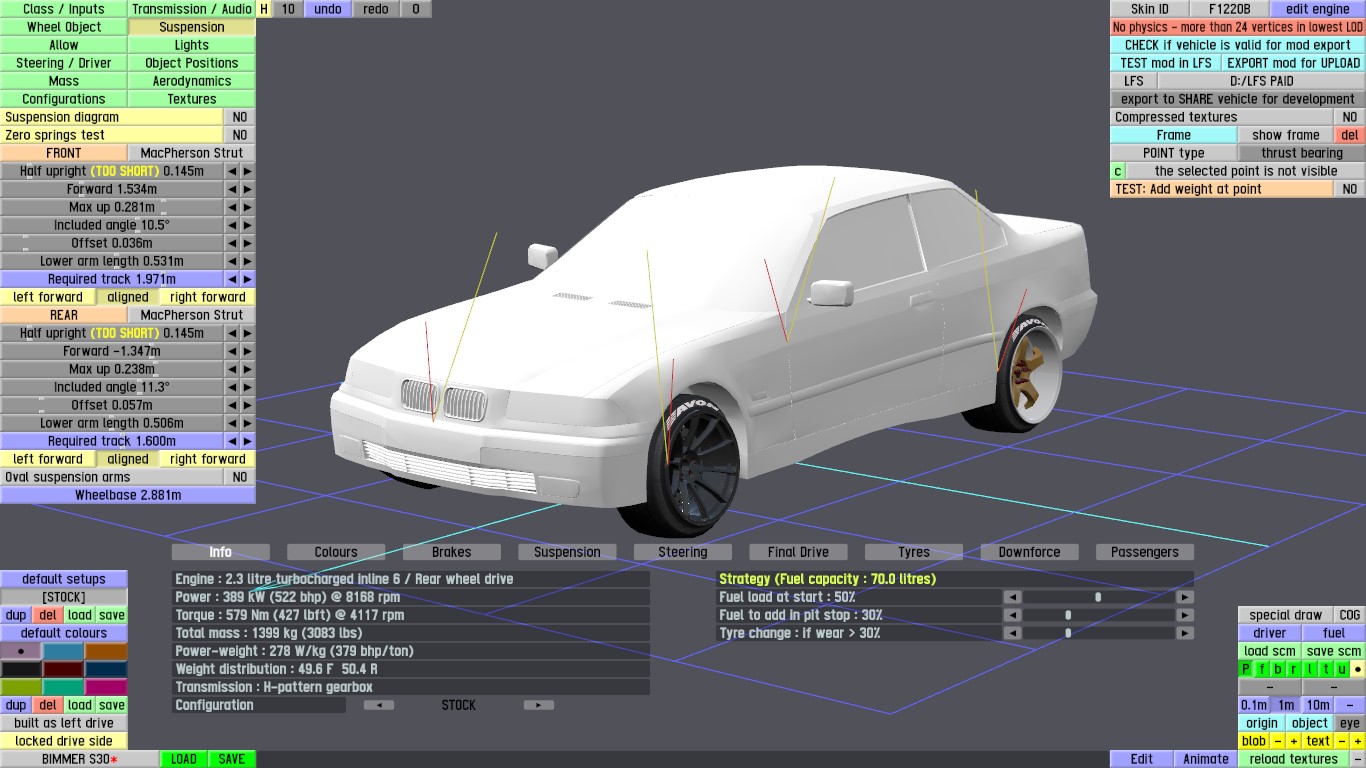Click left arrow for Fuel to add in pit stop
1366x768 pixels.
(1012, 615)
